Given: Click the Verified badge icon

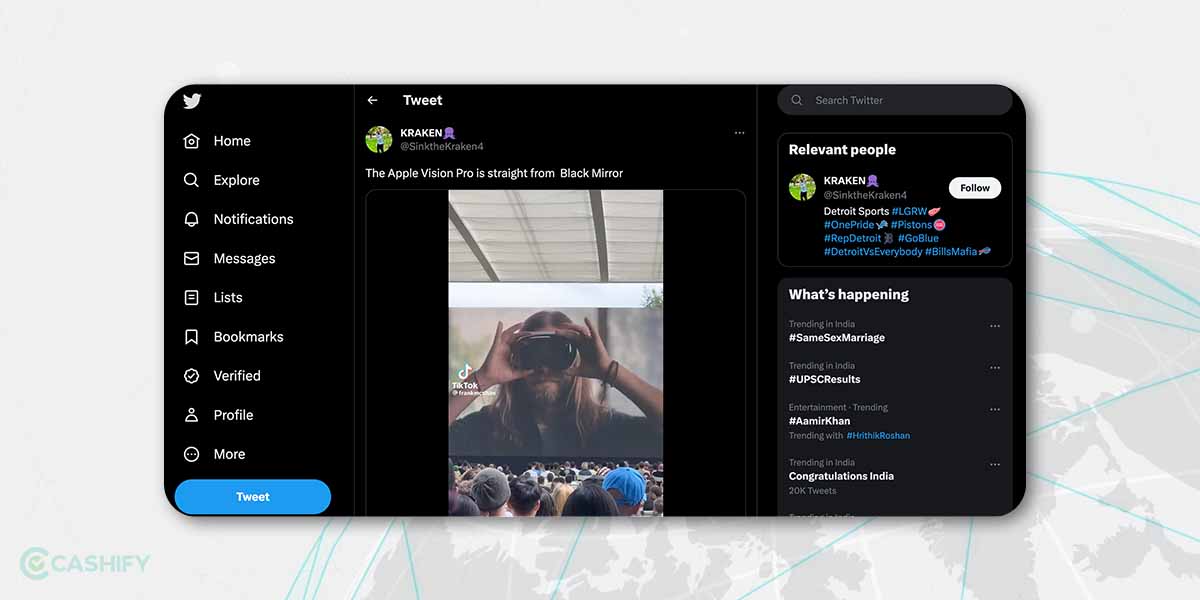Looking at the screenshot, I should point(192,376).
